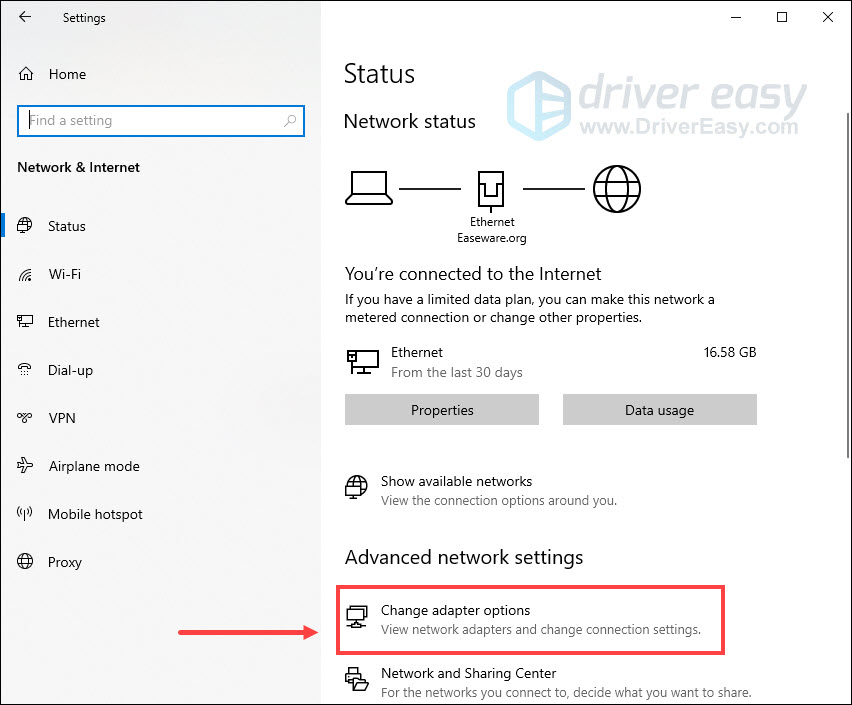Click the search magnifier icon
The height and width of the screenshot is (705, 852).
290,121
